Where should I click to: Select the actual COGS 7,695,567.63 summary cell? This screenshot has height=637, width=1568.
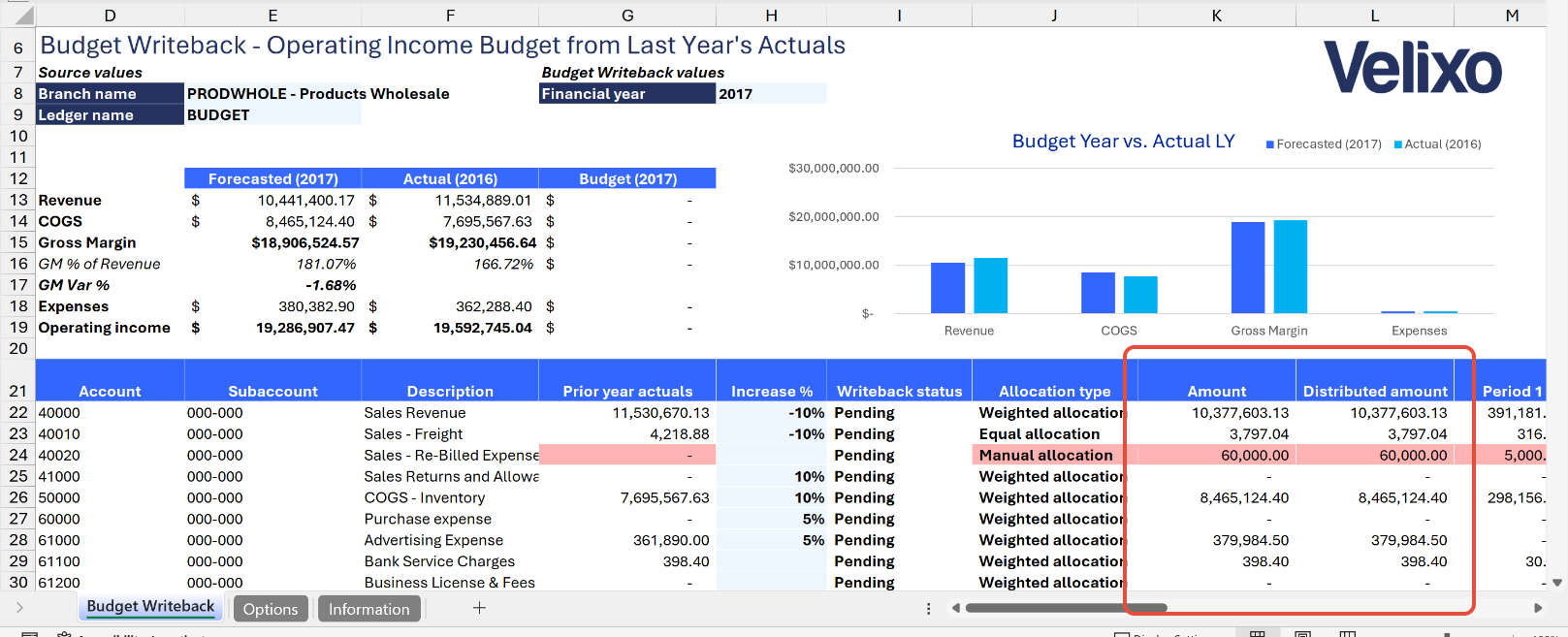click(x=450, y=221)
